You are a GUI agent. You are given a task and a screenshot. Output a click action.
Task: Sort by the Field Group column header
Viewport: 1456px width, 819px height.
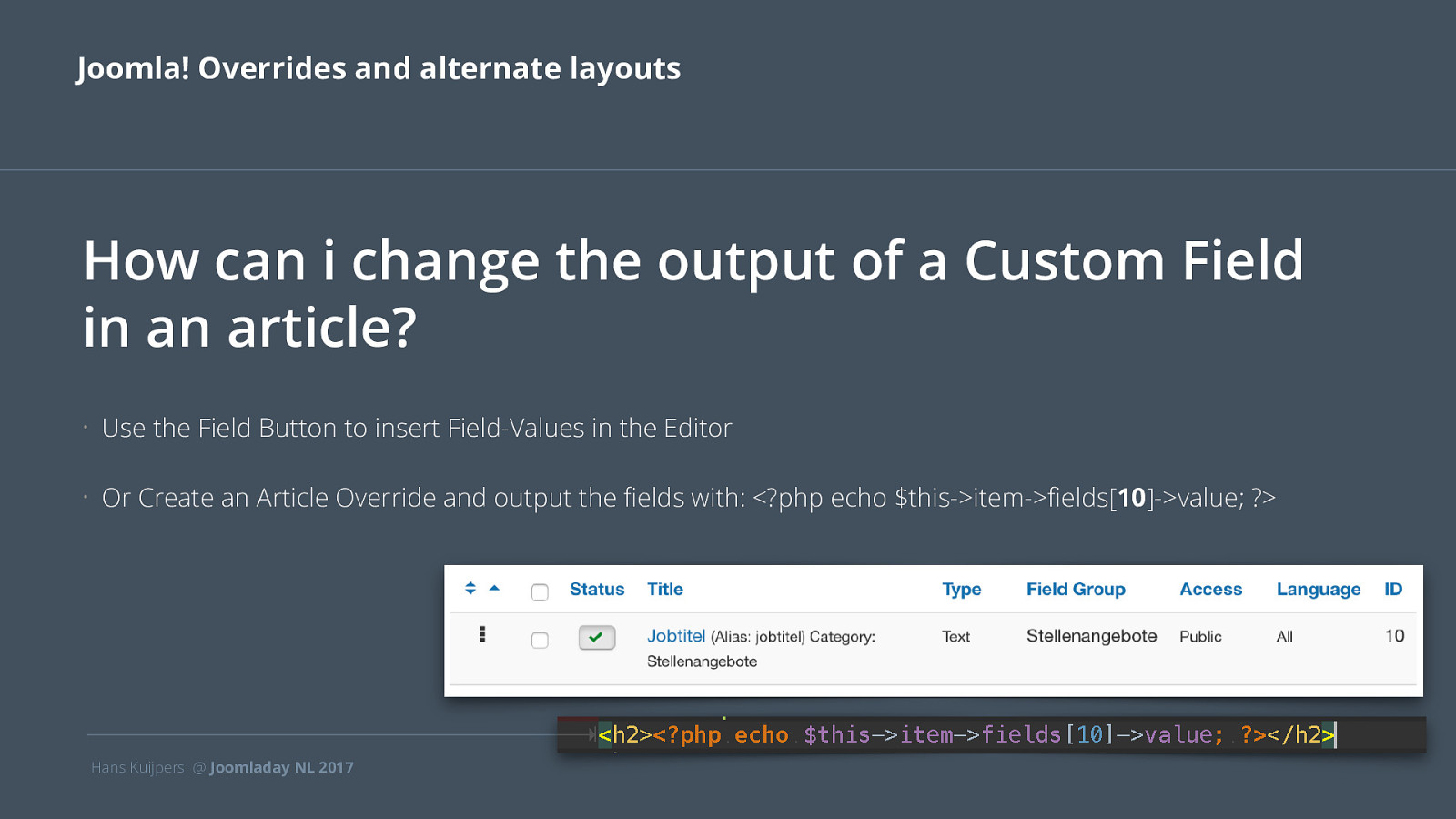(x=1076, y=589)
